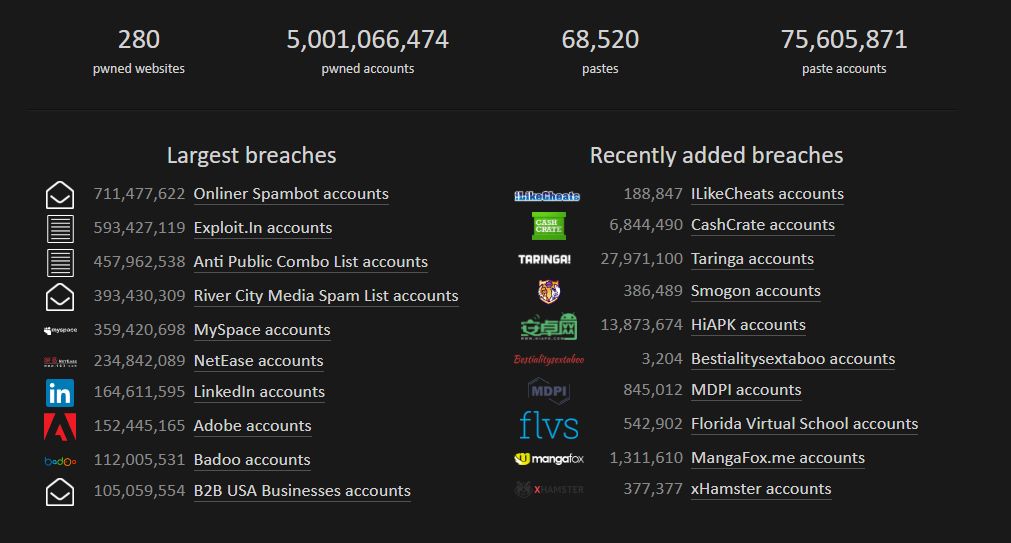Viewport: 1011px width, 543px height.
Task: Click the MySpace logo icon
Action: pyautogui.click(x=60, y=330)
